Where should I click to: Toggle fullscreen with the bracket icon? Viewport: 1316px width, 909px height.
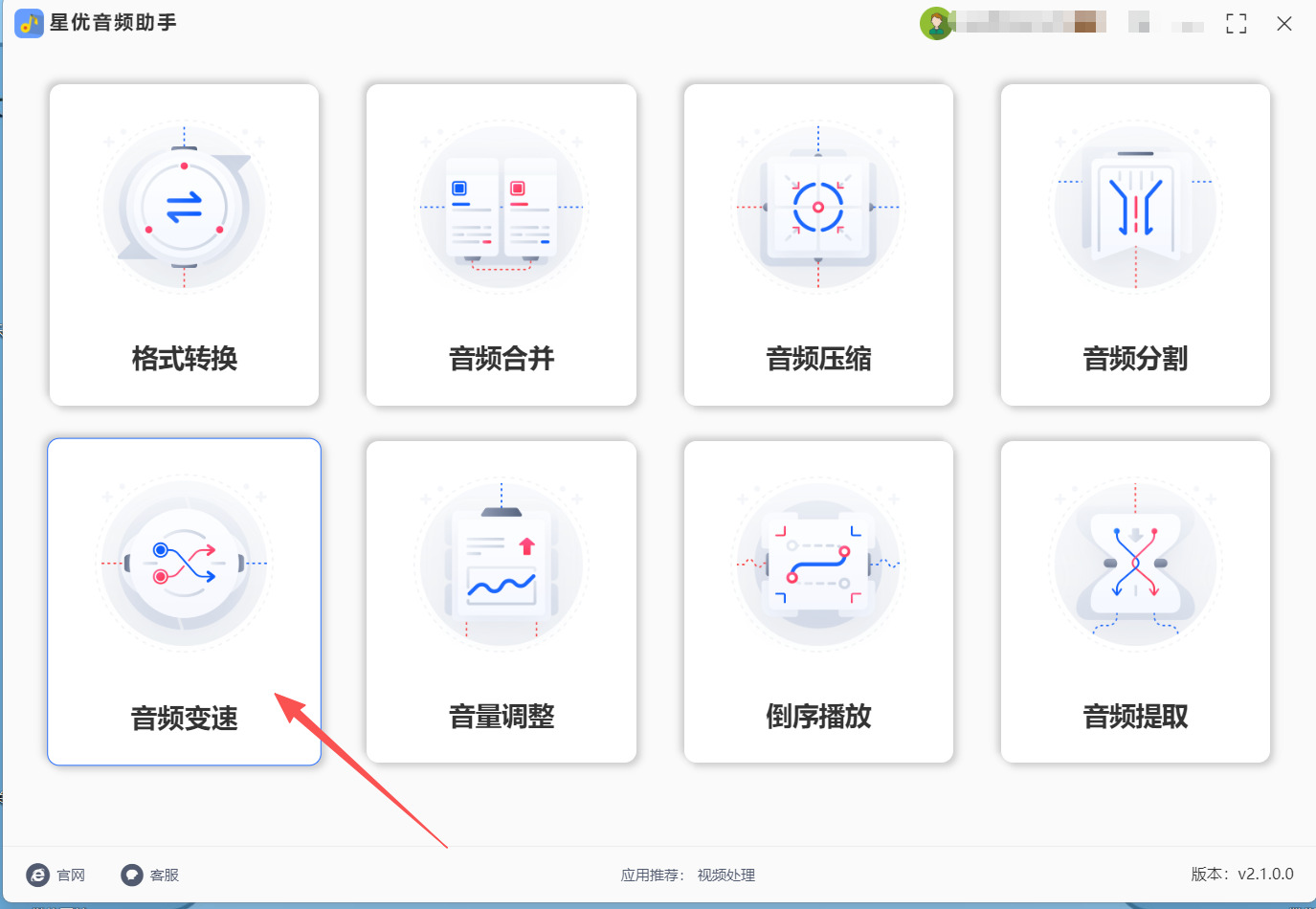click(1237, 24)
